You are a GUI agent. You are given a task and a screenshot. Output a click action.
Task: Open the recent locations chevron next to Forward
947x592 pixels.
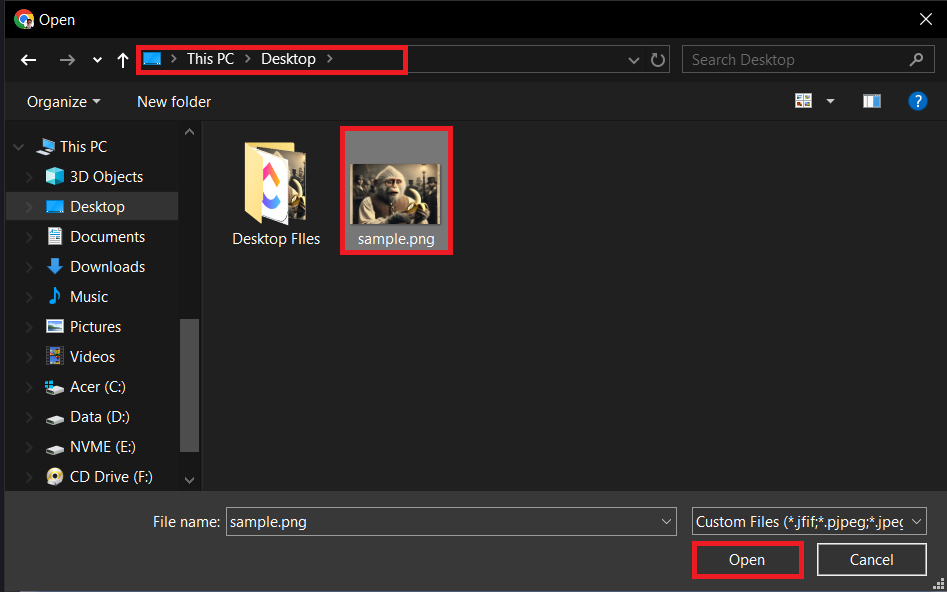click(97, 60)
